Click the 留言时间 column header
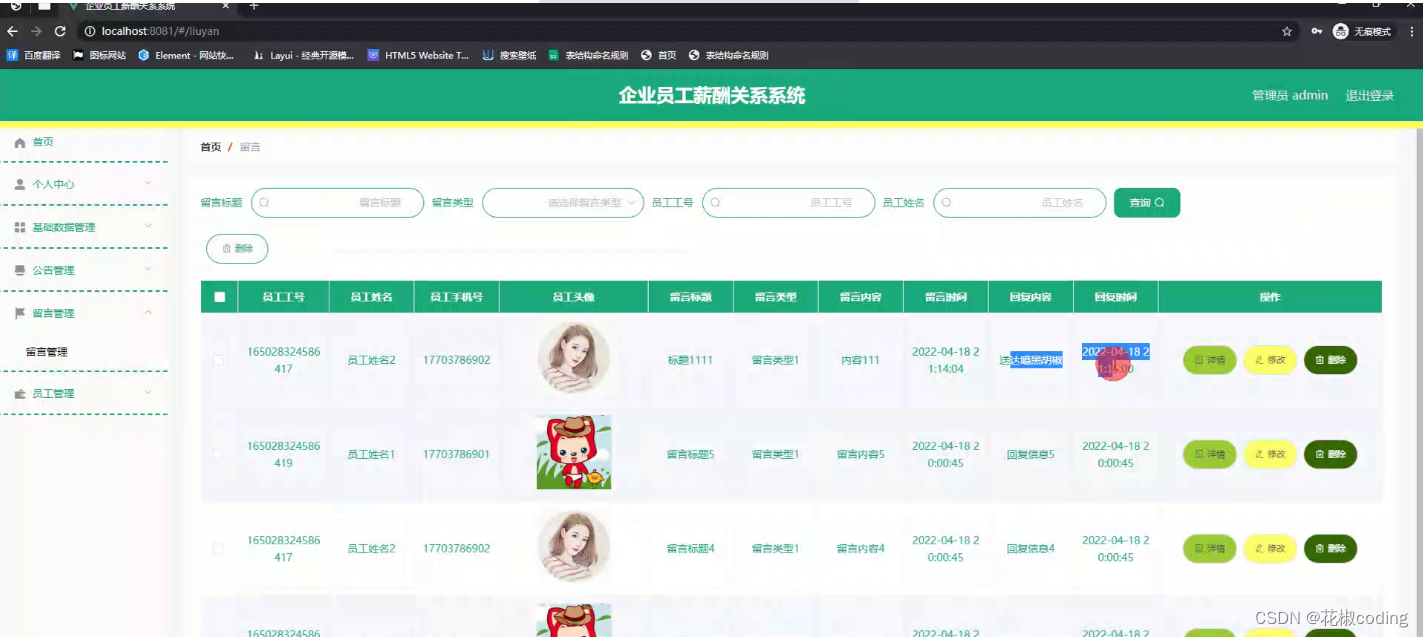The image size is (1423, 637). click(x=945, y=297)
